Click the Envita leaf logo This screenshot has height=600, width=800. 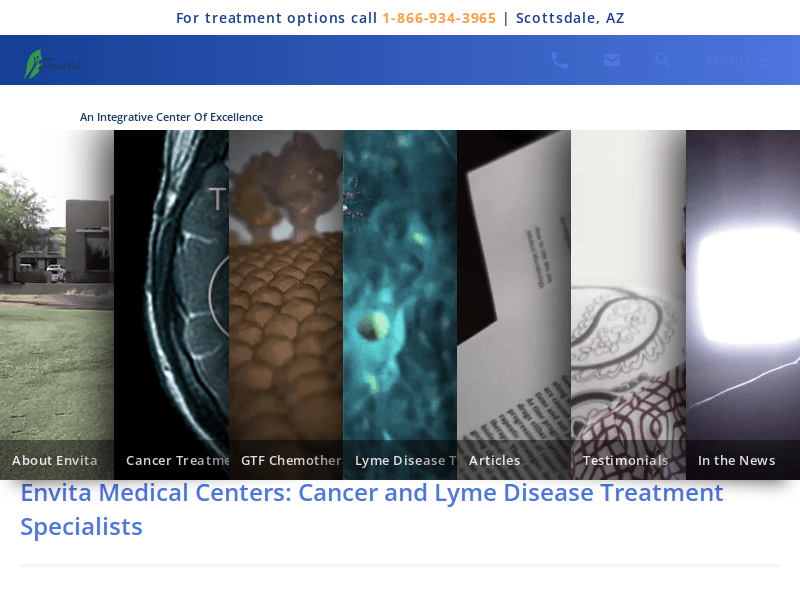point(52,64)
